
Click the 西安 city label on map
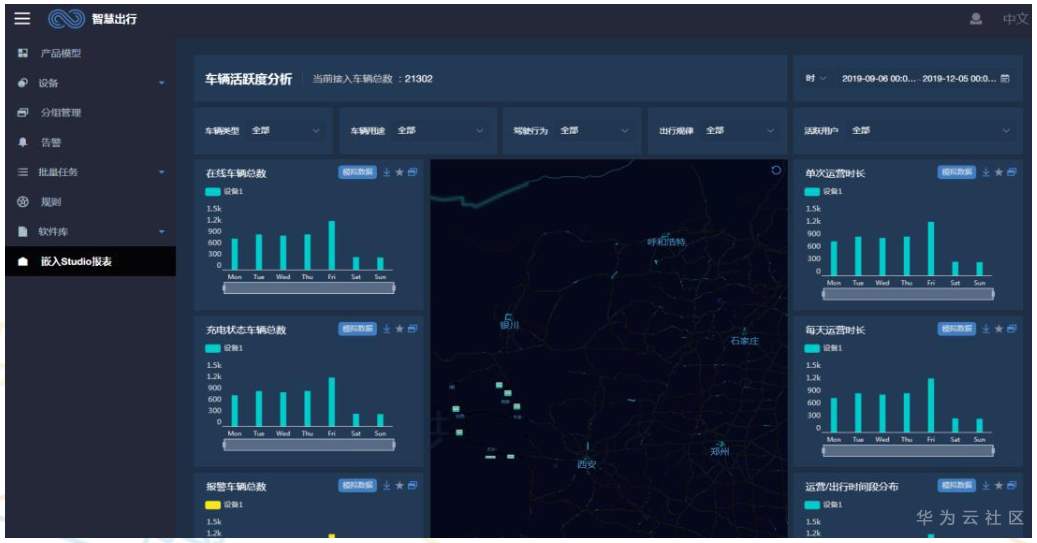coord(587,464)
